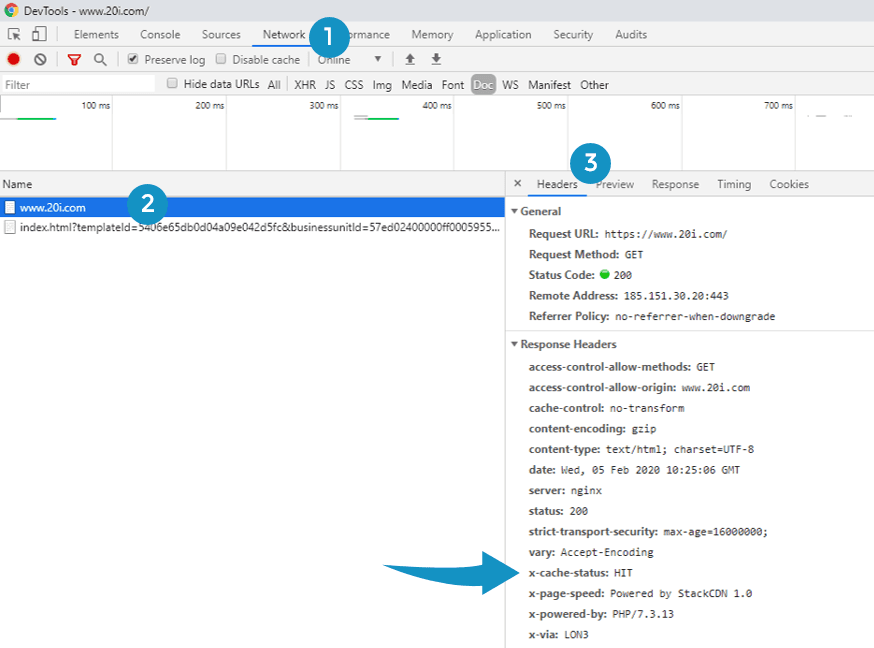Collapse the Response Headers section
This screenshot has height=648, width=874.
click(x=514, y=344)
